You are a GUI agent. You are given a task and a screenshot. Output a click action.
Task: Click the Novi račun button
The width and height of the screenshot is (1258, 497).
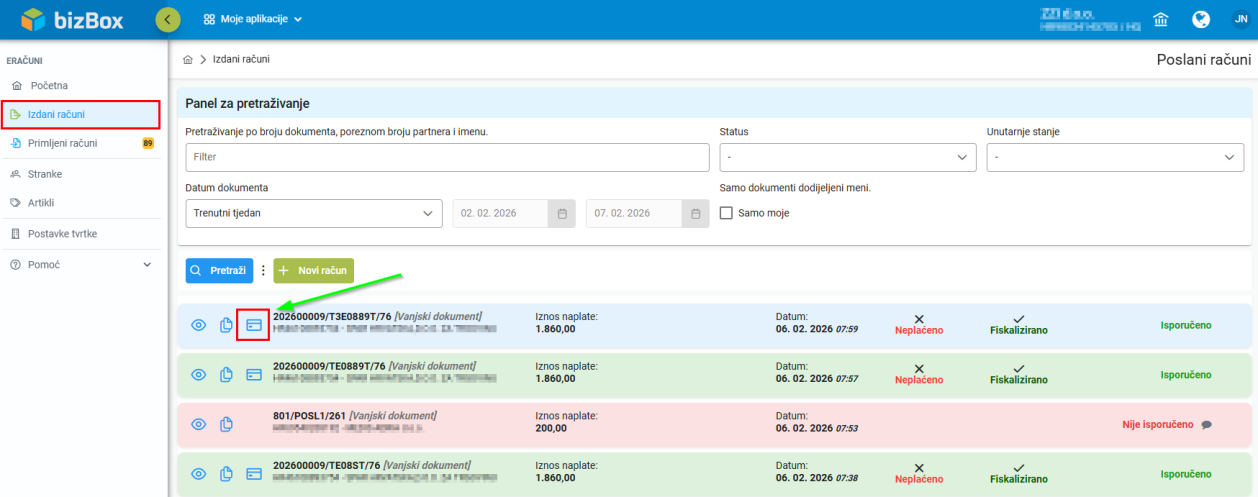point(314,271)
